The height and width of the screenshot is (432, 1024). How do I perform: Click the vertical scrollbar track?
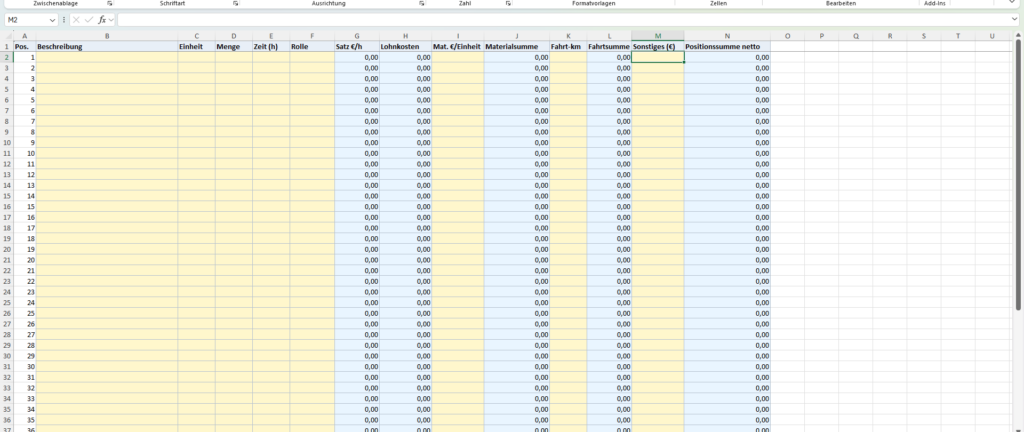[1018, 300]
